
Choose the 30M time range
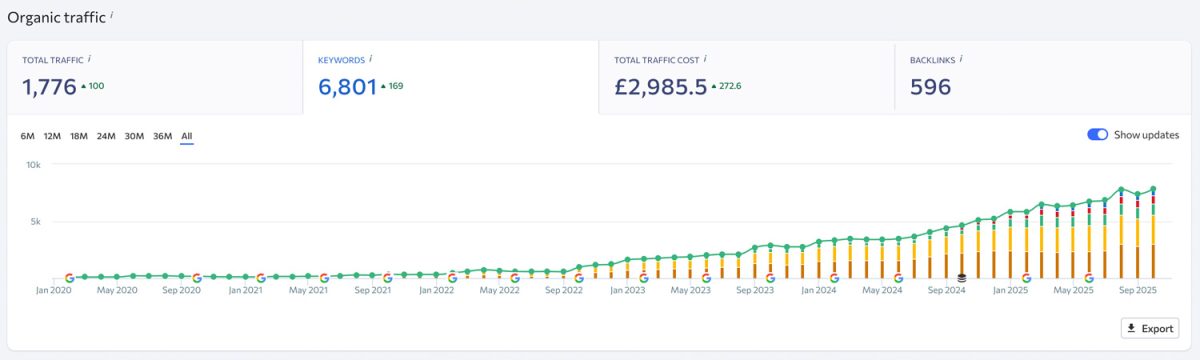point(134,136)
